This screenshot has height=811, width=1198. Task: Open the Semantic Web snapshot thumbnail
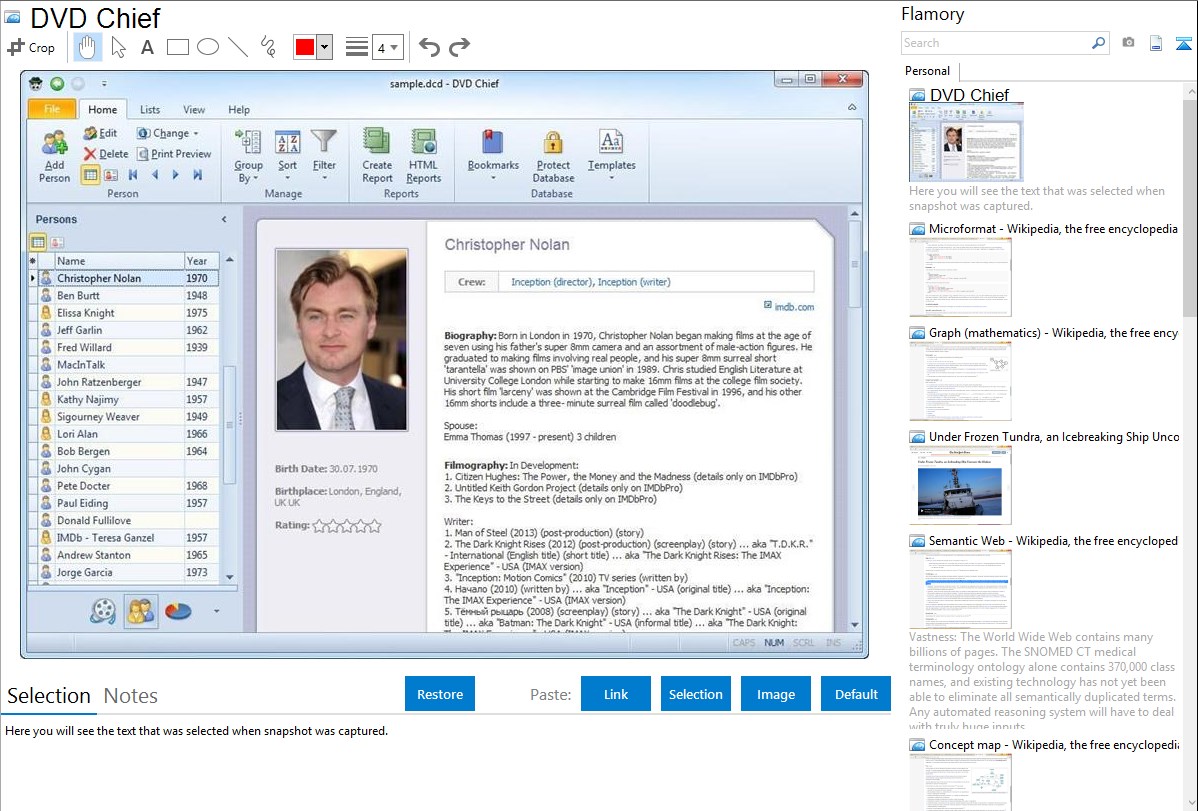coord(960,589)
